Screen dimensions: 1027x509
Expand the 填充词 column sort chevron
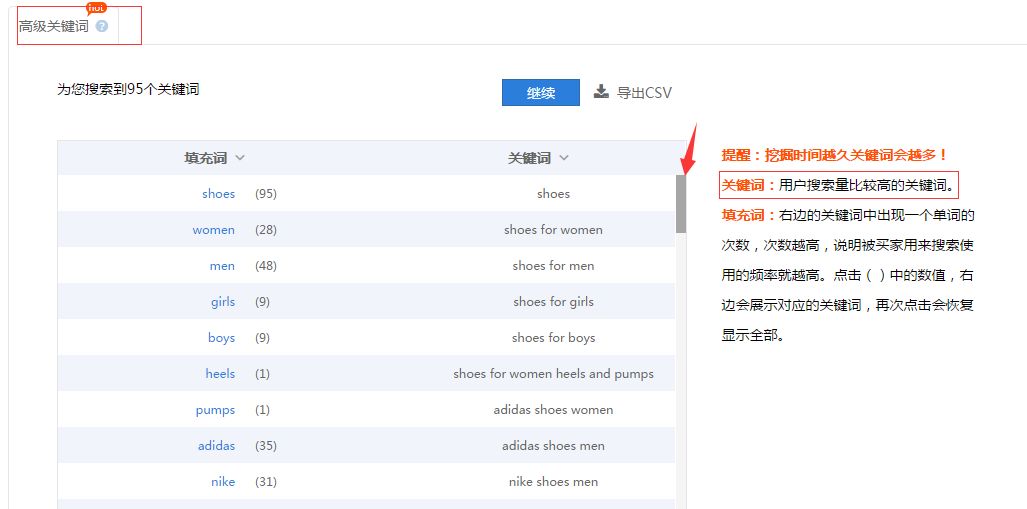point(240,158)
